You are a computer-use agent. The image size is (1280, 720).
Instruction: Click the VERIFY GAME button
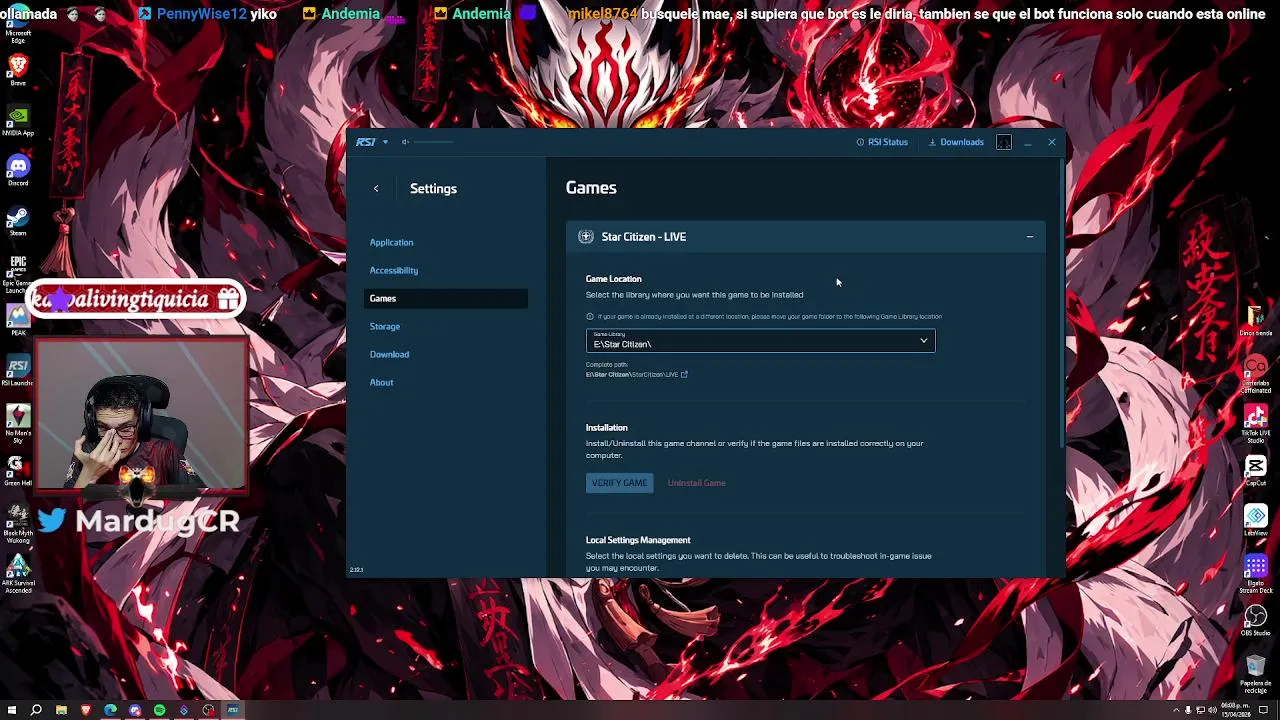(x=619, y=483)
